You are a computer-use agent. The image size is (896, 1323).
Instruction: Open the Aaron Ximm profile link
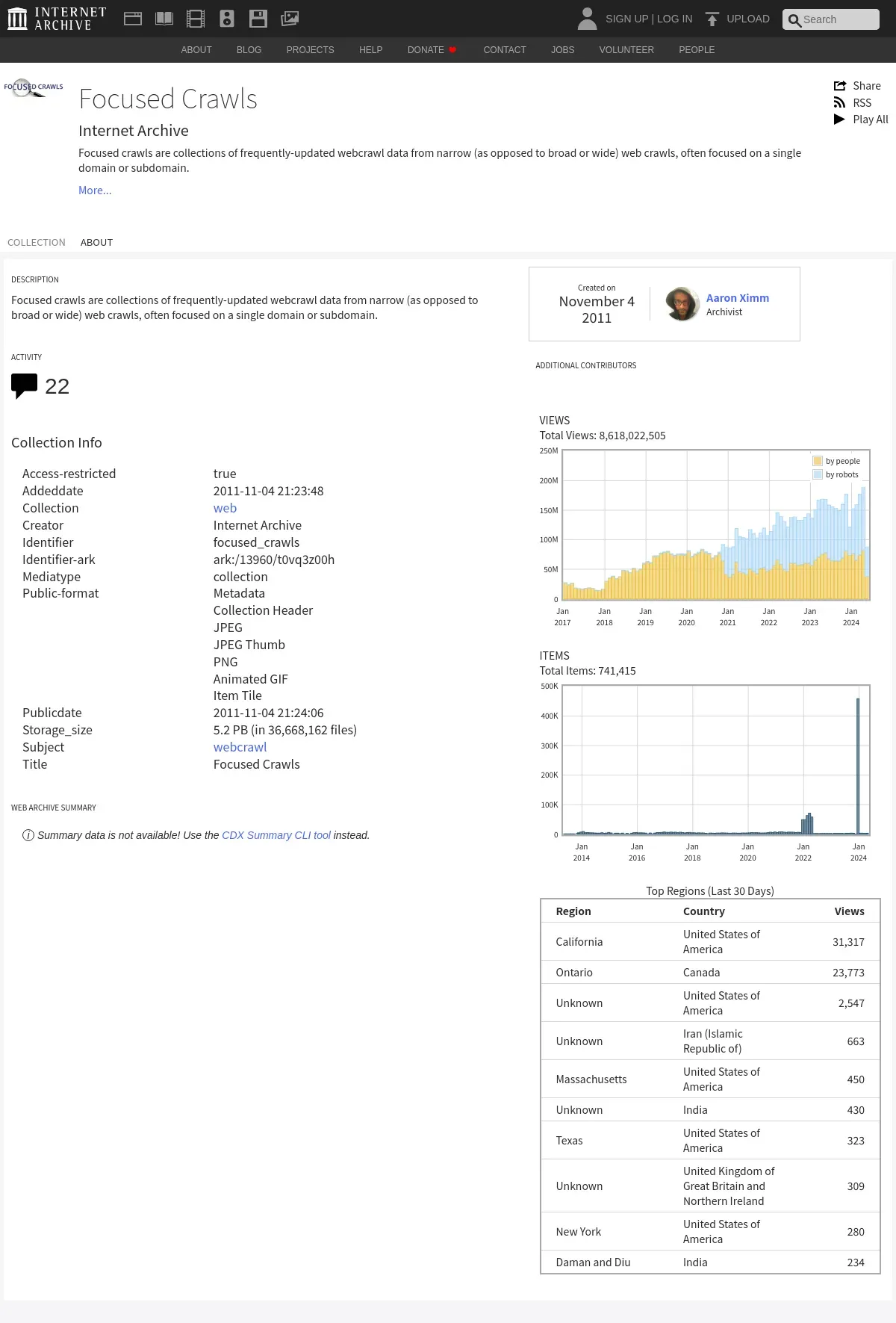[738, 298]
